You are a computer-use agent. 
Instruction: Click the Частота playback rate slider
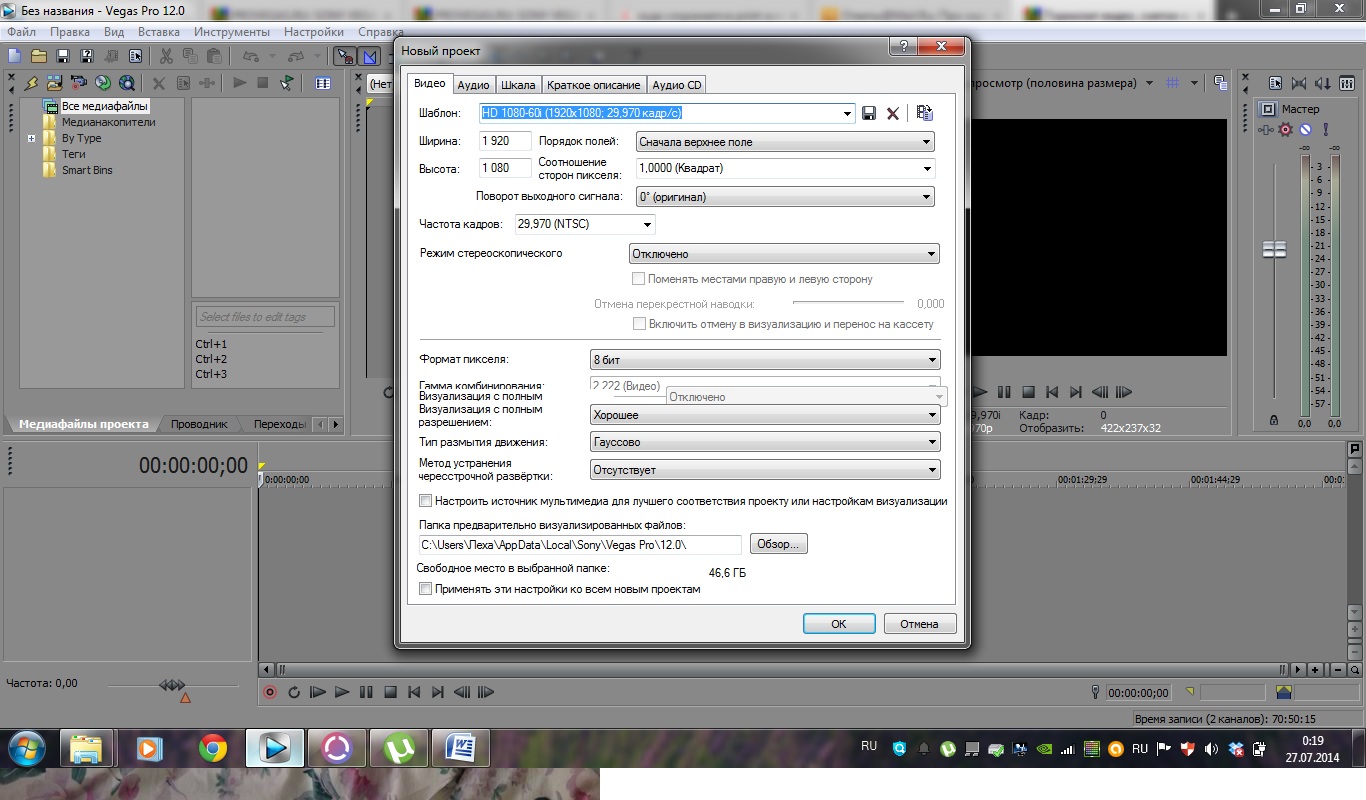[x=172, y=685]
